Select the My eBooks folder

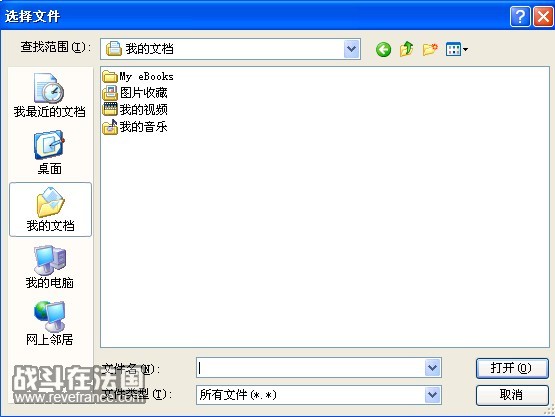point(138,76)
